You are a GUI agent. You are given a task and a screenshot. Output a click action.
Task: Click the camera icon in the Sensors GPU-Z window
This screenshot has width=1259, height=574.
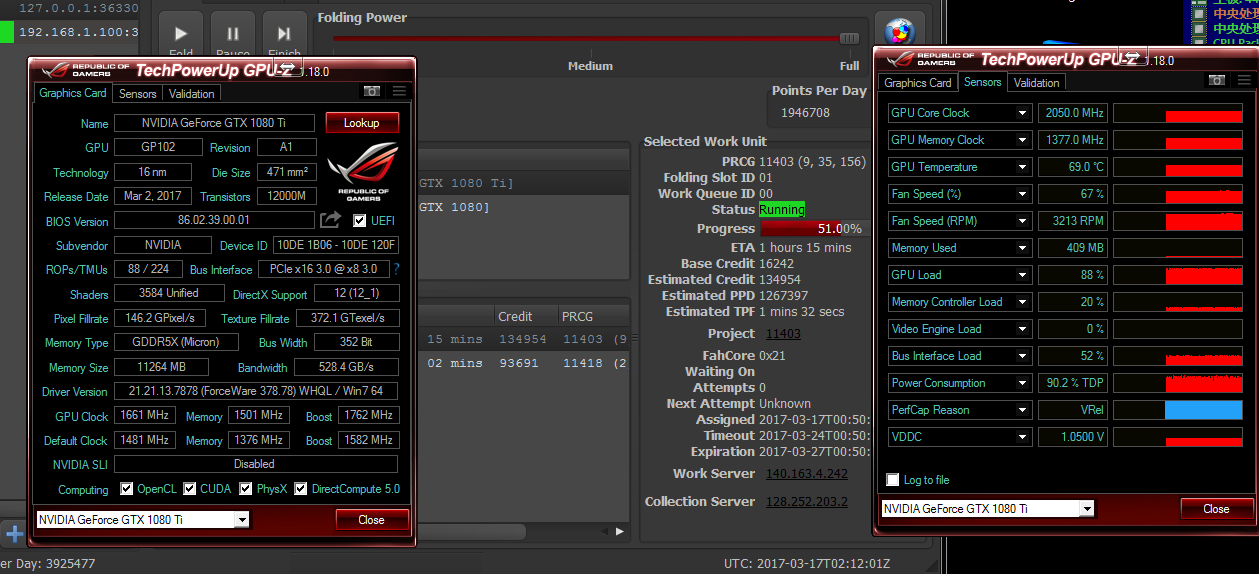pos(1217,81)
